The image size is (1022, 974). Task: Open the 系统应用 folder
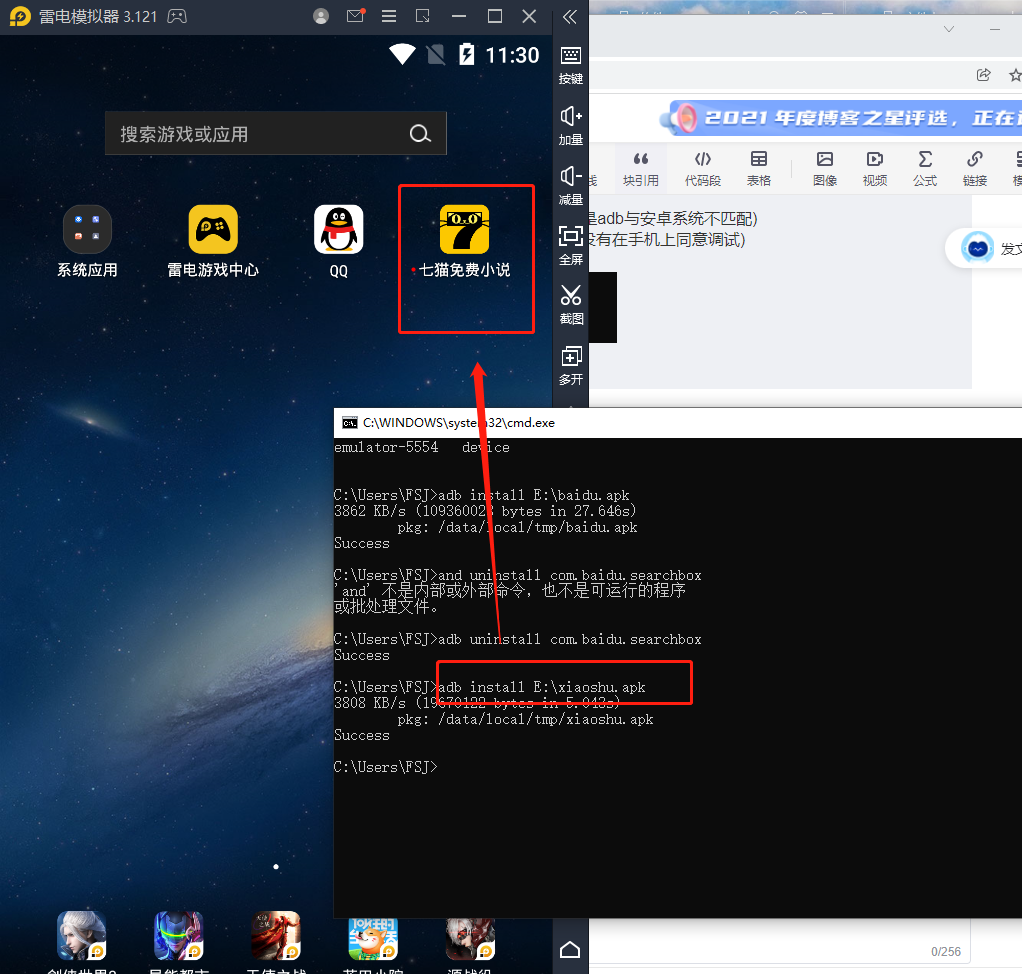point(87,229)
